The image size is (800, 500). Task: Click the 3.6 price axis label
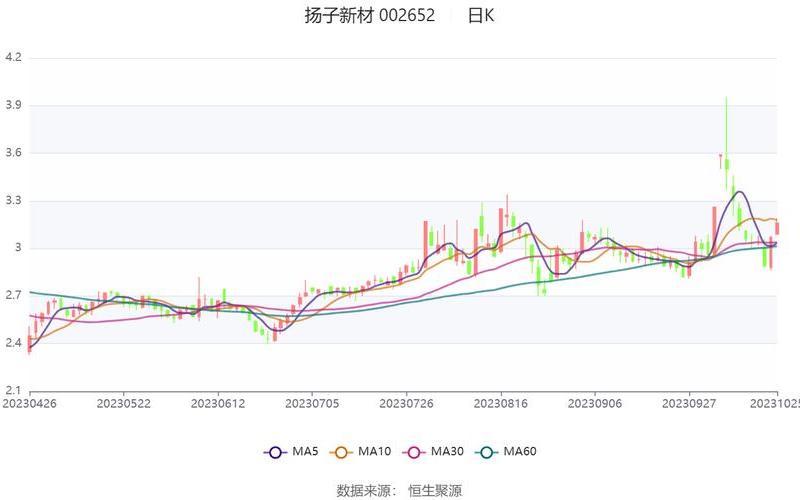point(14,153)
